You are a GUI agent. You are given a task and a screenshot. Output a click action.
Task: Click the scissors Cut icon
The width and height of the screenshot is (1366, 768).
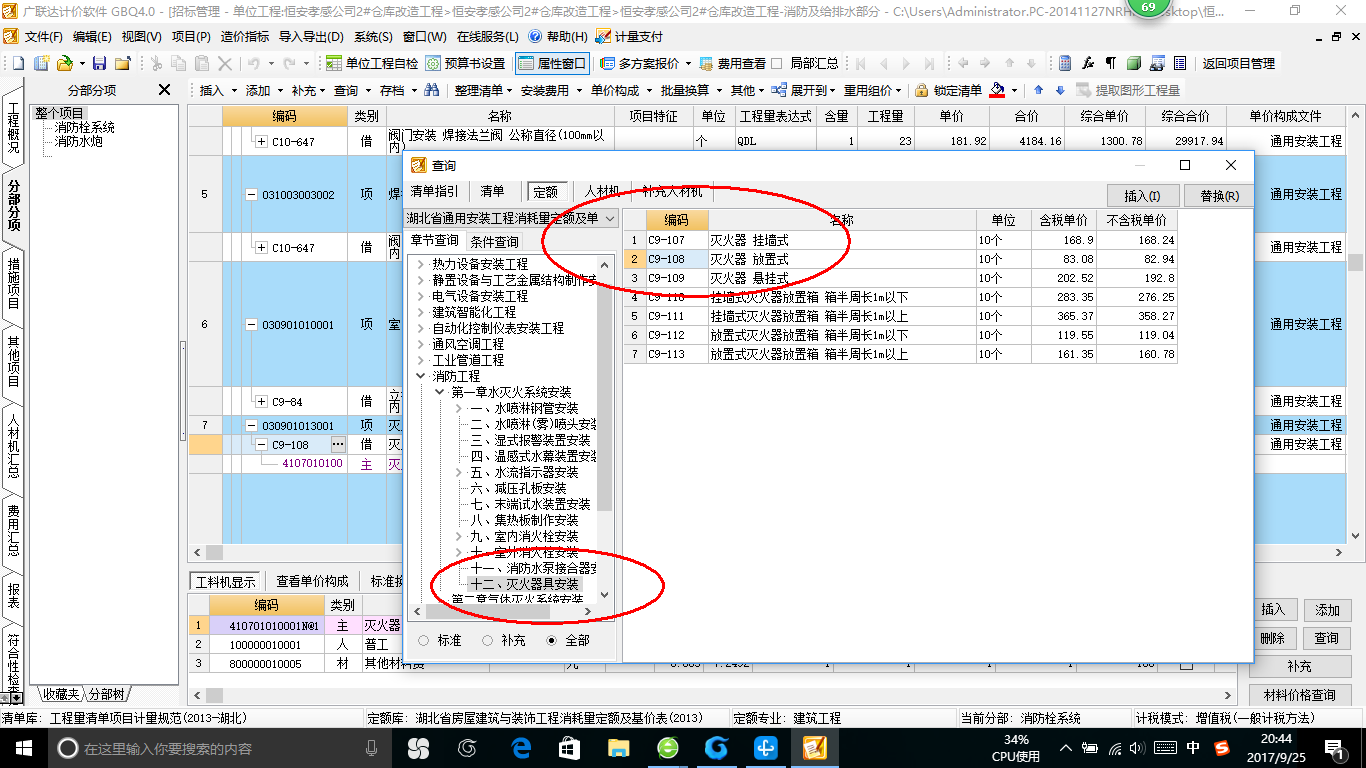coord(156,63)
